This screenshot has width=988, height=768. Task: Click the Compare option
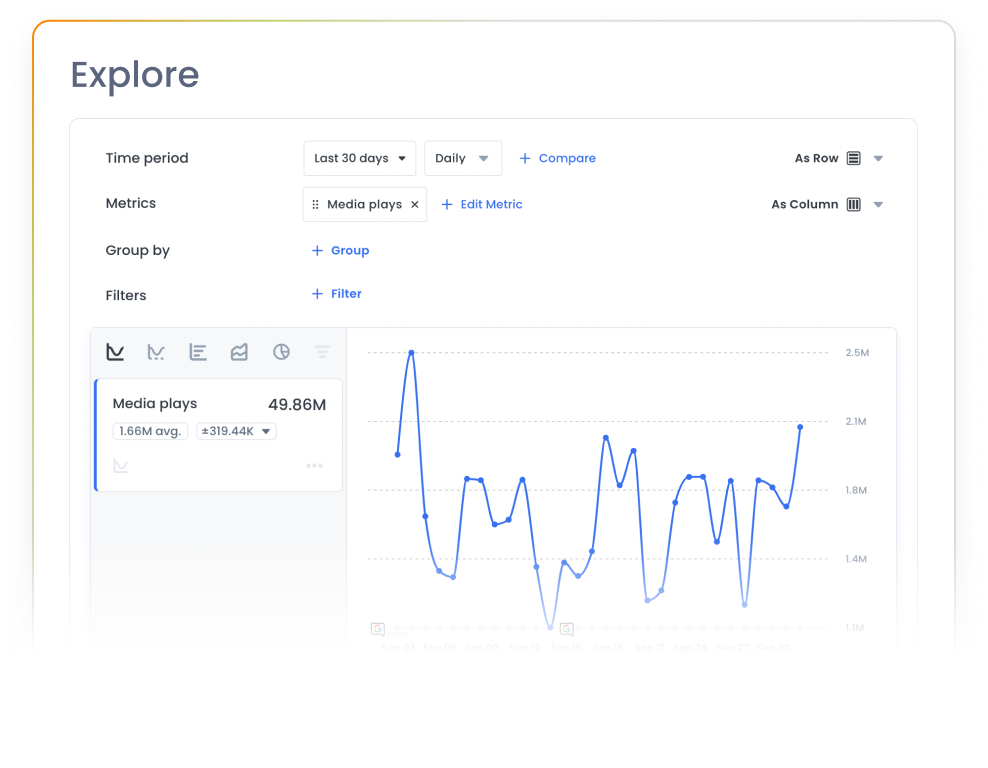click(x=557, y=158)
